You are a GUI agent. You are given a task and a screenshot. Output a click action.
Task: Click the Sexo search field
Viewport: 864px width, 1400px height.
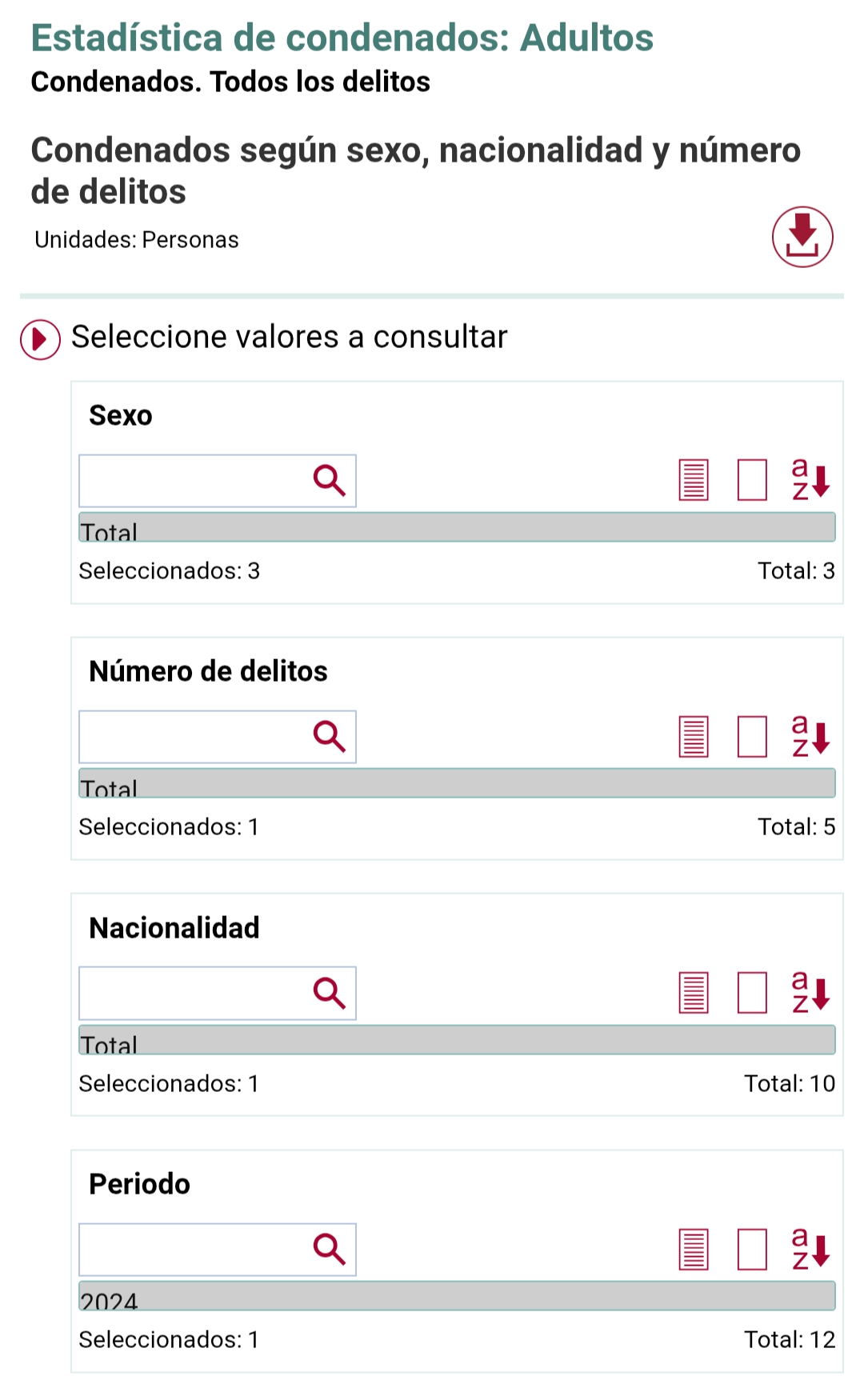pos(194,481)
